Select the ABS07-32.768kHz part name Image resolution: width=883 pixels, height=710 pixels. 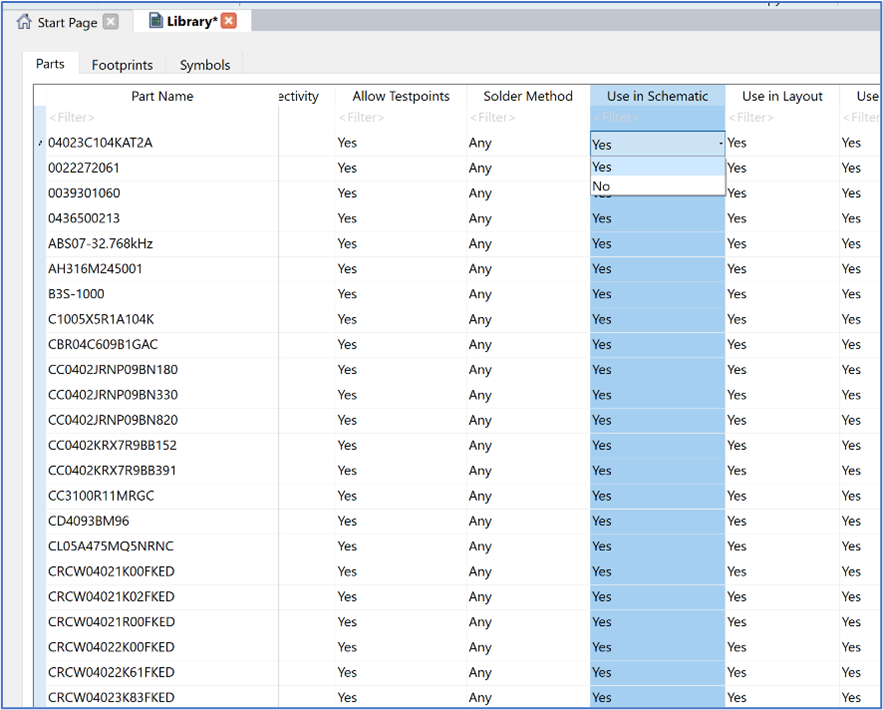(100, 244)
